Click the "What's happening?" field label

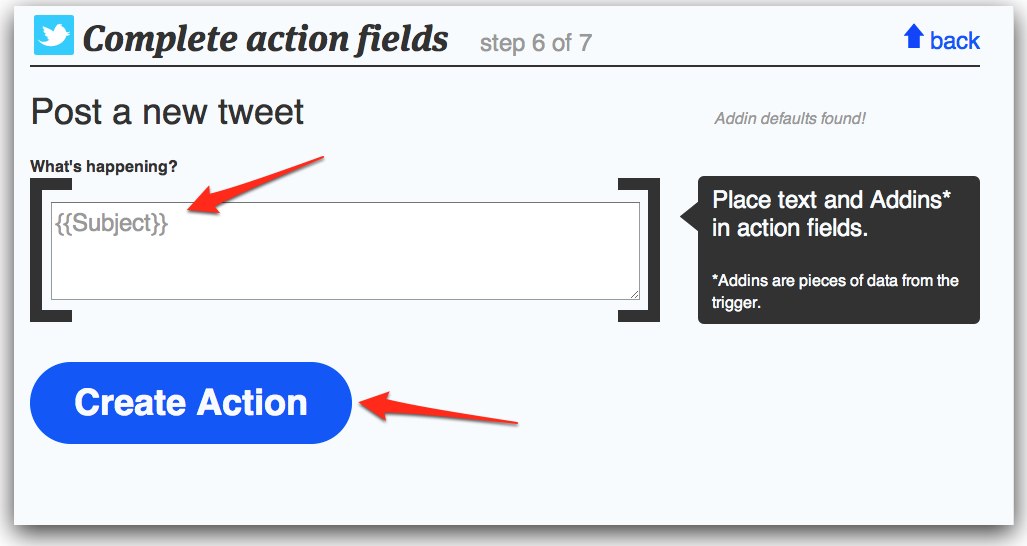click(x=111, y=166)
